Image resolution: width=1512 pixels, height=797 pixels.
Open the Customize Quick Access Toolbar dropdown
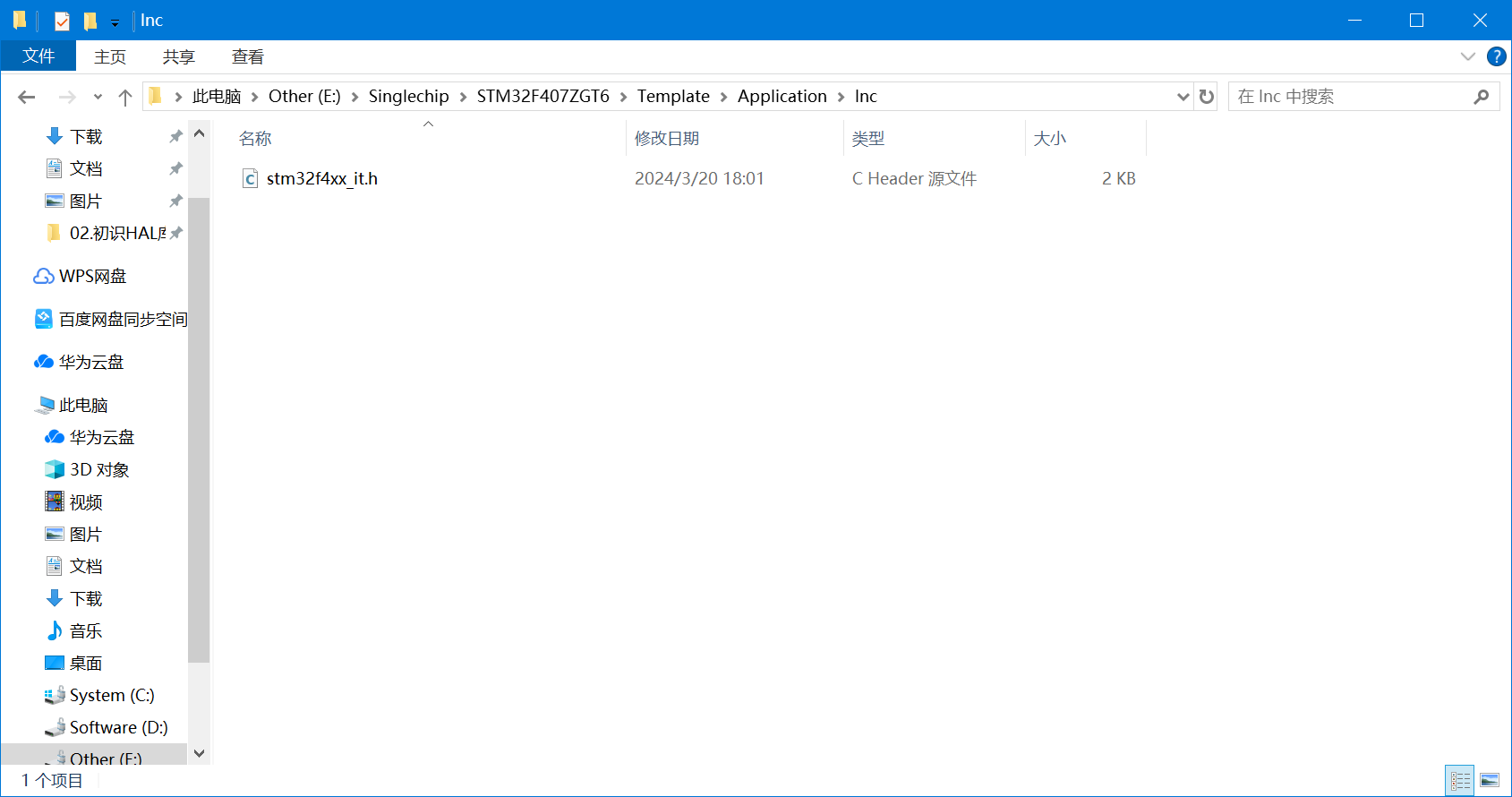coord(115,22)
